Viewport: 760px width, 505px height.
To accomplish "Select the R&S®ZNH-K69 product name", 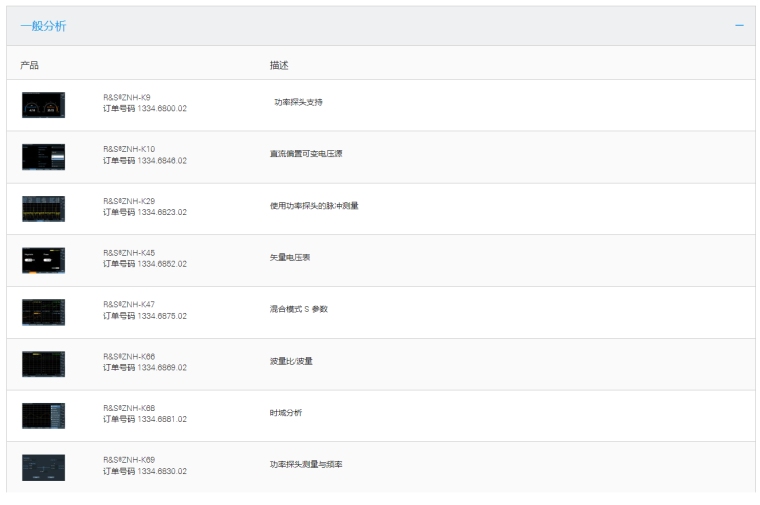I will pyautogui.click(x=129, y=460).
